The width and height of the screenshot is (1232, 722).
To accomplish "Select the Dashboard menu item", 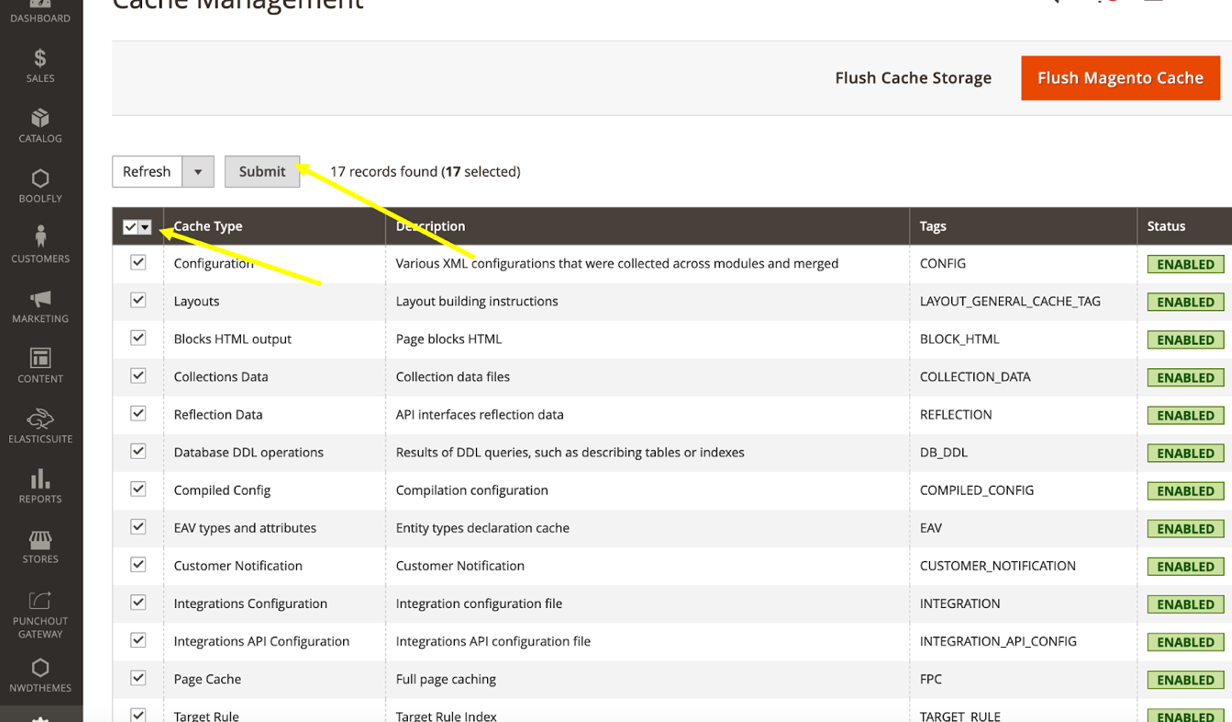I will point(40,10).
